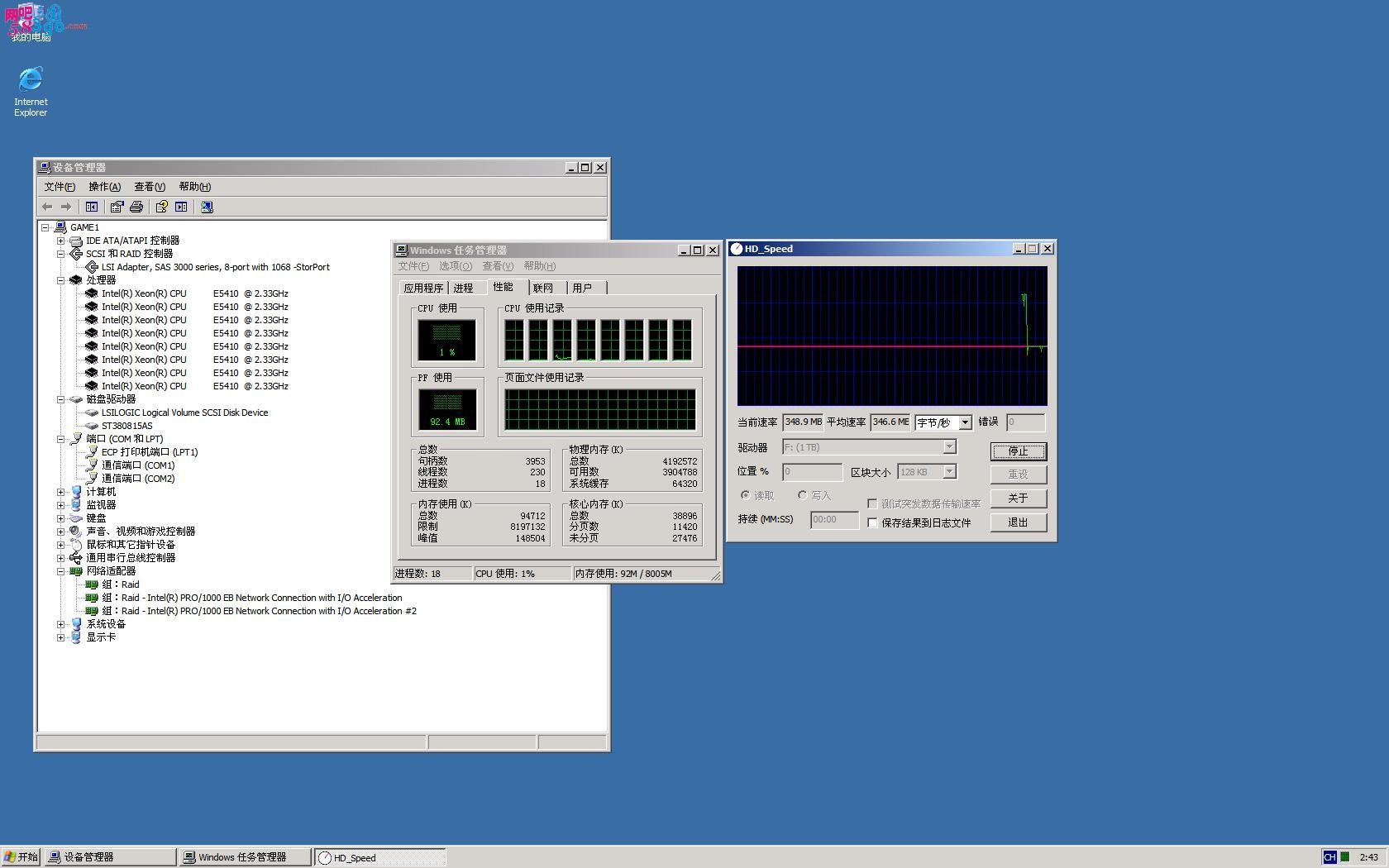The height and width of the screenshot is (868, 1389).
Task: Click the CH language indicator in system tray
Action: (1329, 857)
